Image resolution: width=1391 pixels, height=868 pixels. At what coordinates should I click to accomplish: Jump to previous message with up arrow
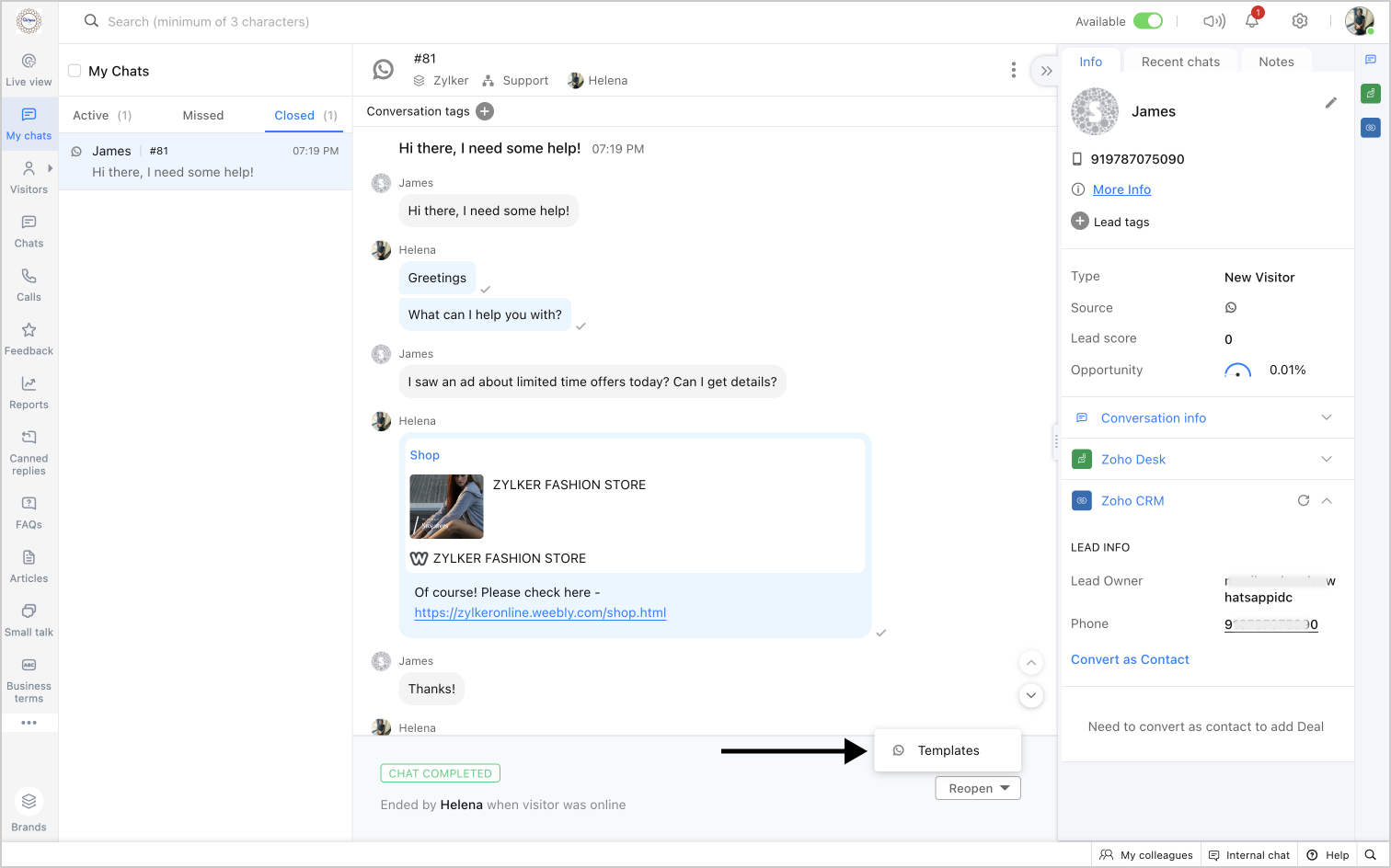click(x=1031, y=663)
